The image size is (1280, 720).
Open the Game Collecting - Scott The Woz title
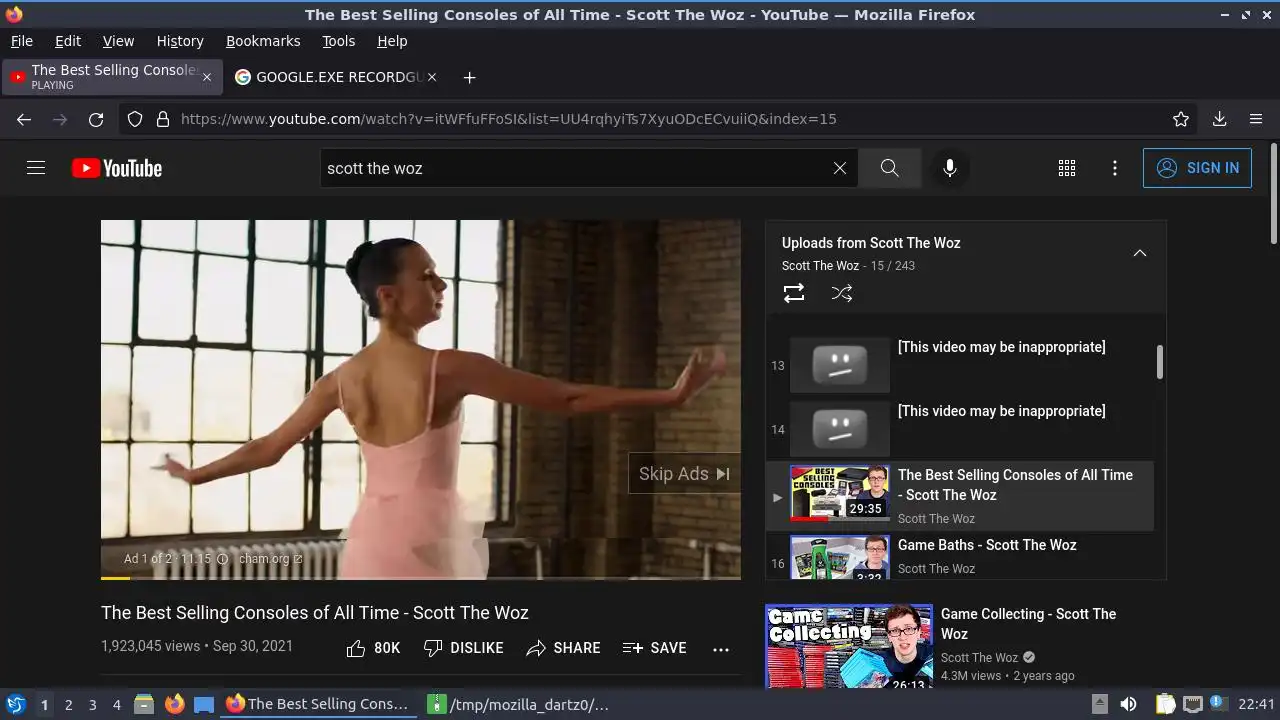[1028, 624]
